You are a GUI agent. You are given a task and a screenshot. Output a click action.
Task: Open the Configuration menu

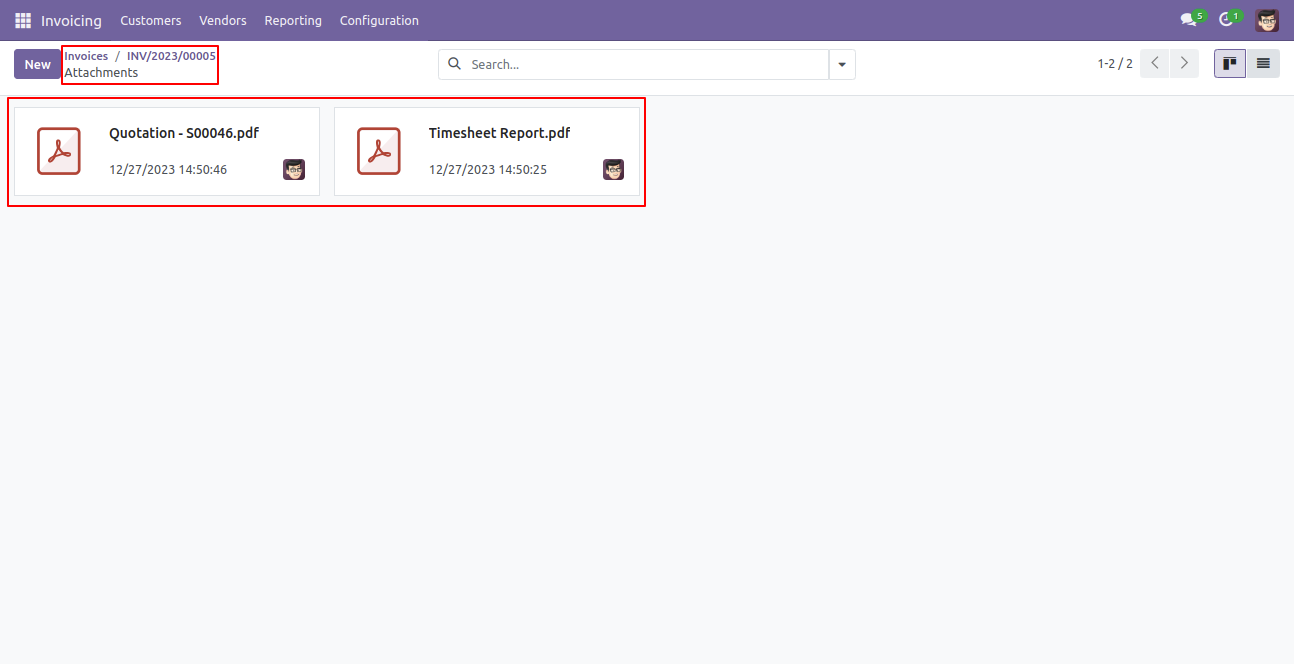coord(379,20)
